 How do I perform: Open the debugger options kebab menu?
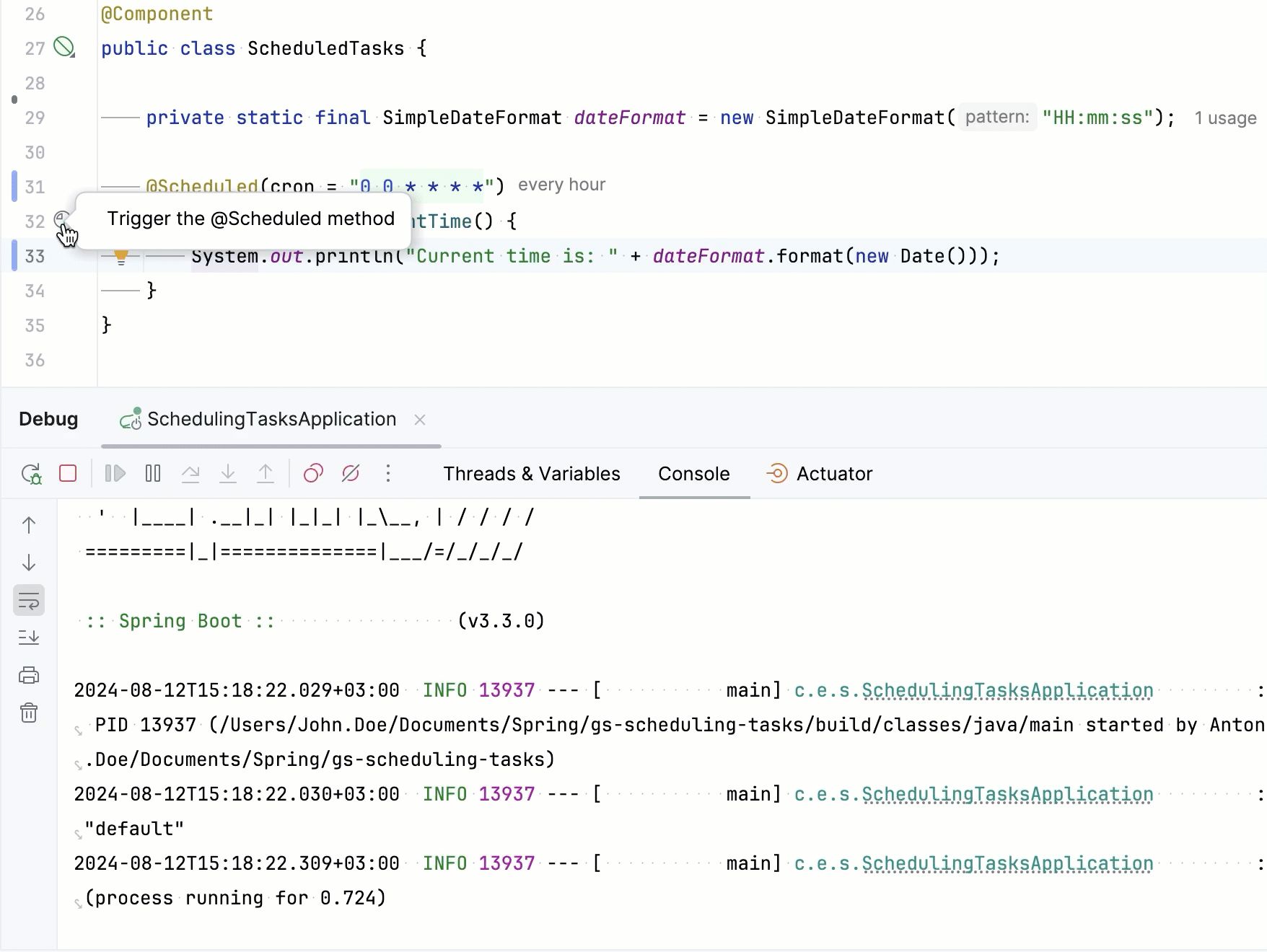388,474
